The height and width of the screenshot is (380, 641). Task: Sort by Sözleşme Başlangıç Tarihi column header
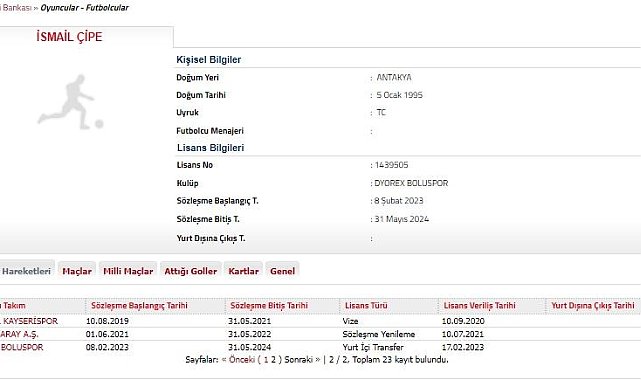coord(139,306)
